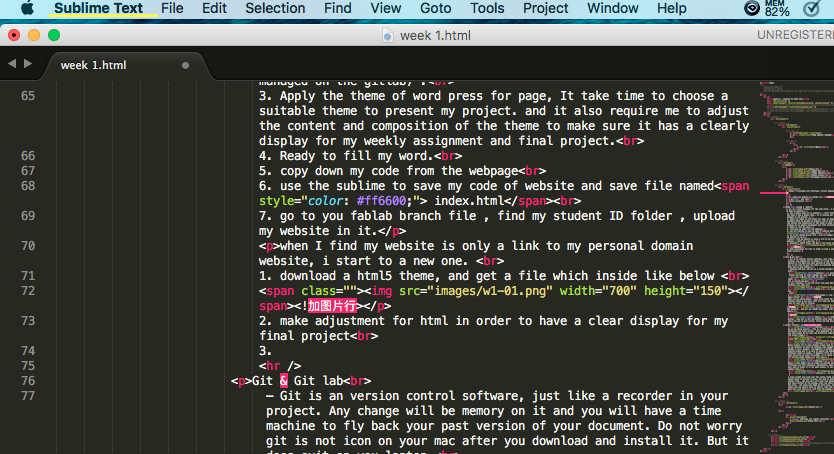
Task: Open the View menu
Action: pyautogui.click(x=386, y=9)
